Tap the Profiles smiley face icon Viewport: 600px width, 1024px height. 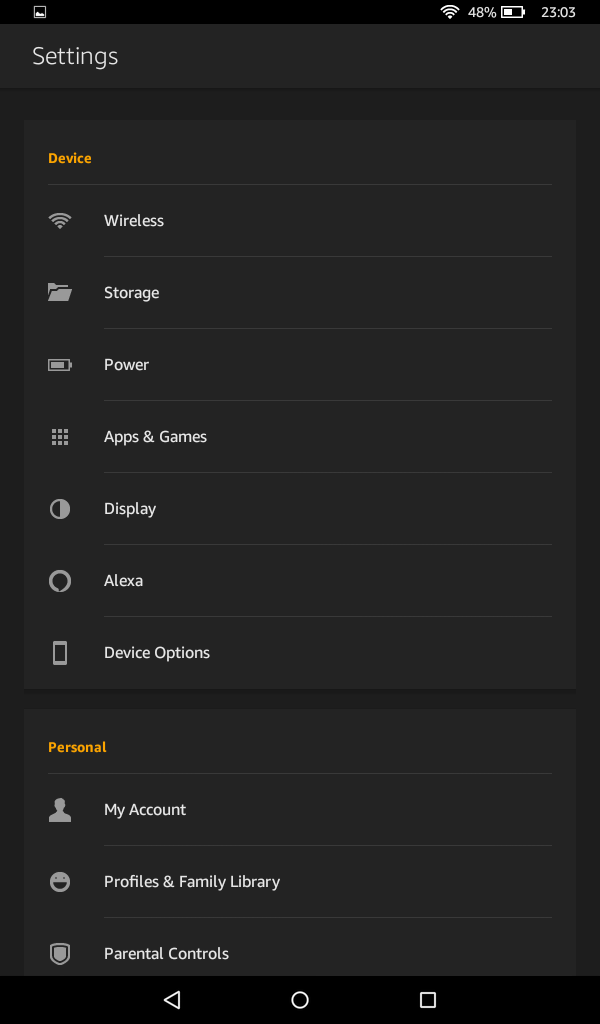click(x=60, y=882)
